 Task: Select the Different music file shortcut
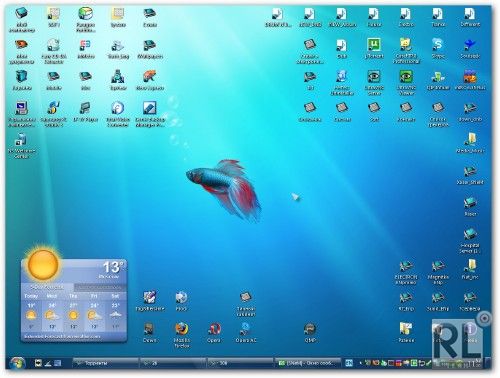click(x=470, y=17)
